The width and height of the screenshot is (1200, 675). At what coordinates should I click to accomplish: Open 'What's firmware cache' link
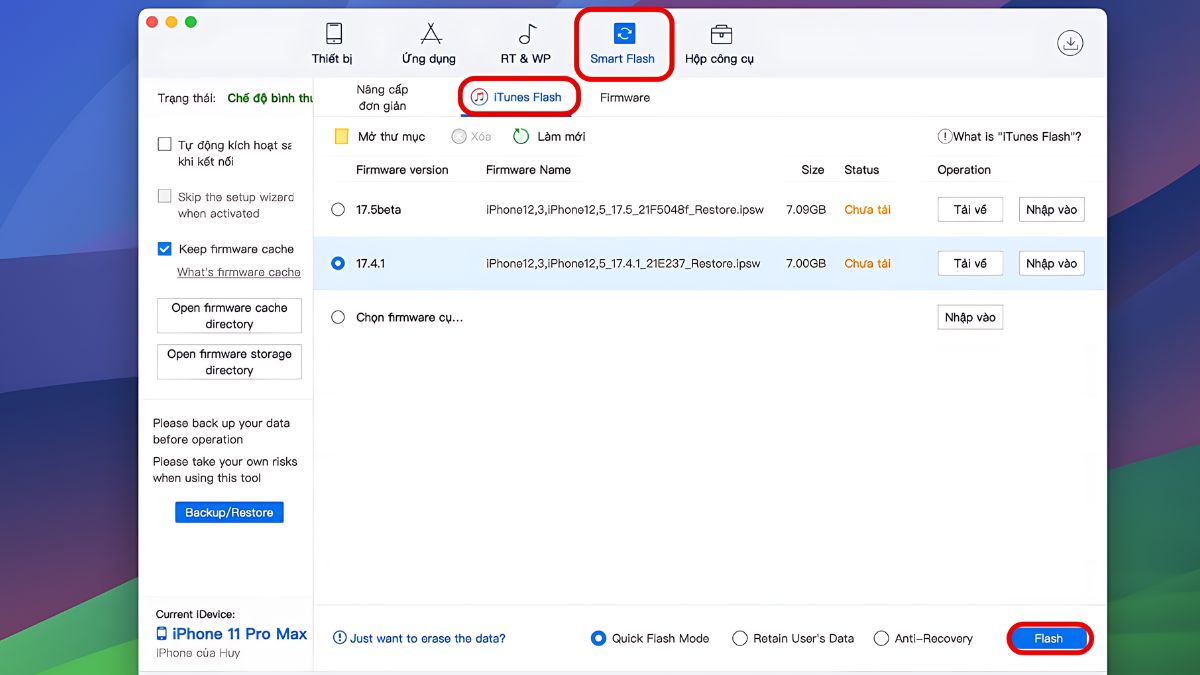click(x=239, y=272)
